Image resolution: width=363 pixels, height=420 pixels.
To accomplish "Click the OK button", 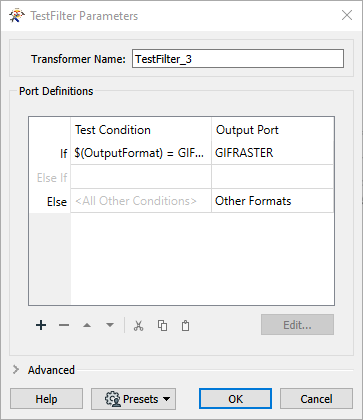I will [x=235, y=399].
